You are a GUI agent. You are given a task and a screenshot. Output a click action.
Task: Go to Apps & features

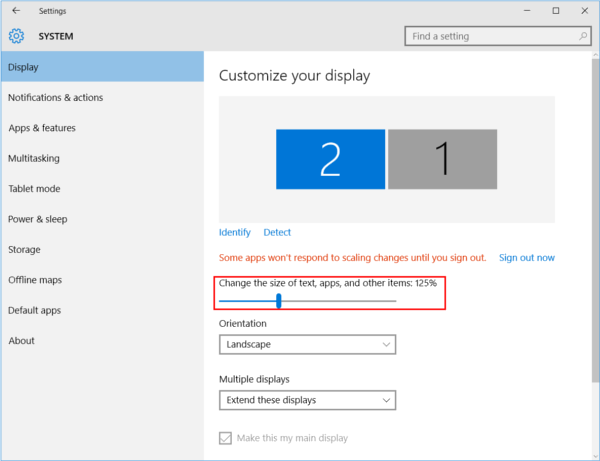click(x=42, y=128)
